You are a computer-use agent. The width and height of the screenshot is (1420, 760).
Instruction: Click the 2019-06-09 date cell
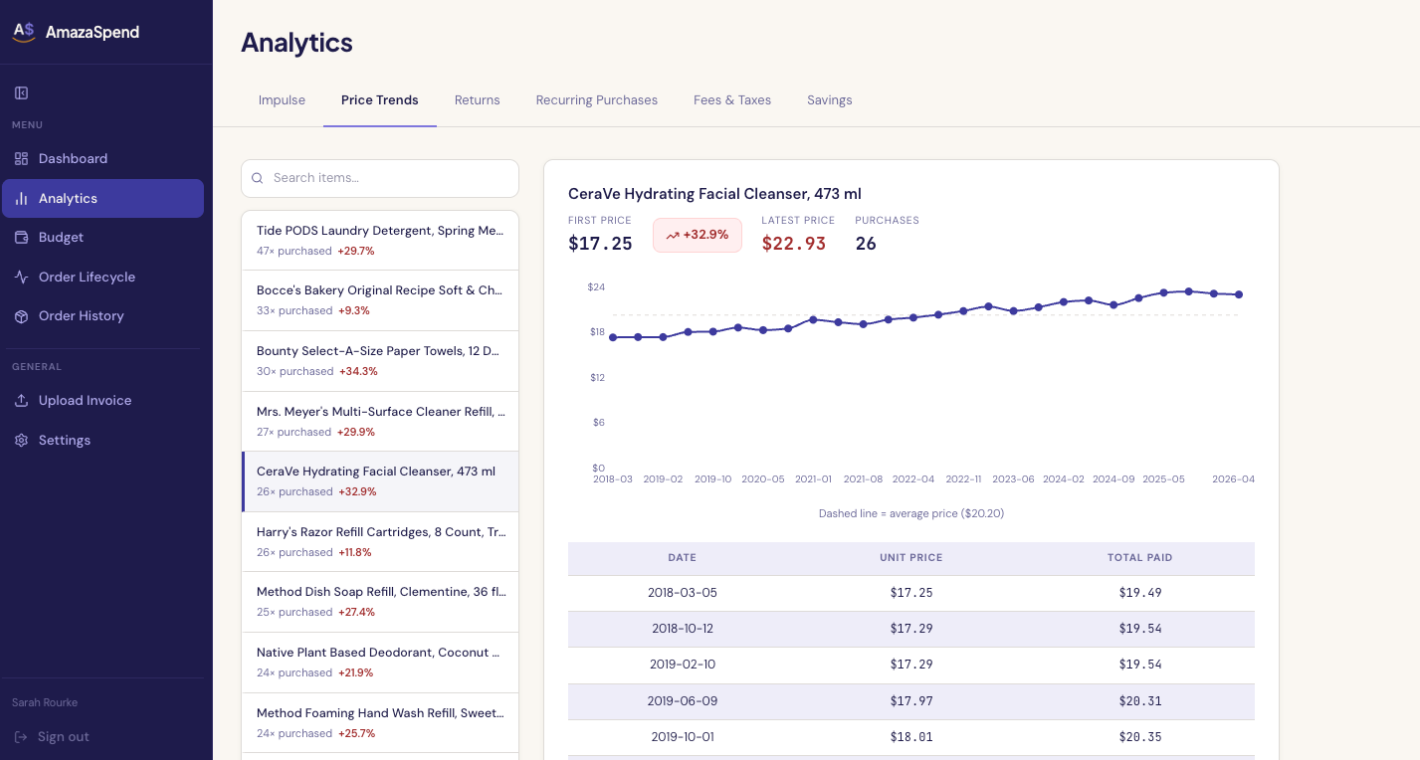tap(682, 701)
